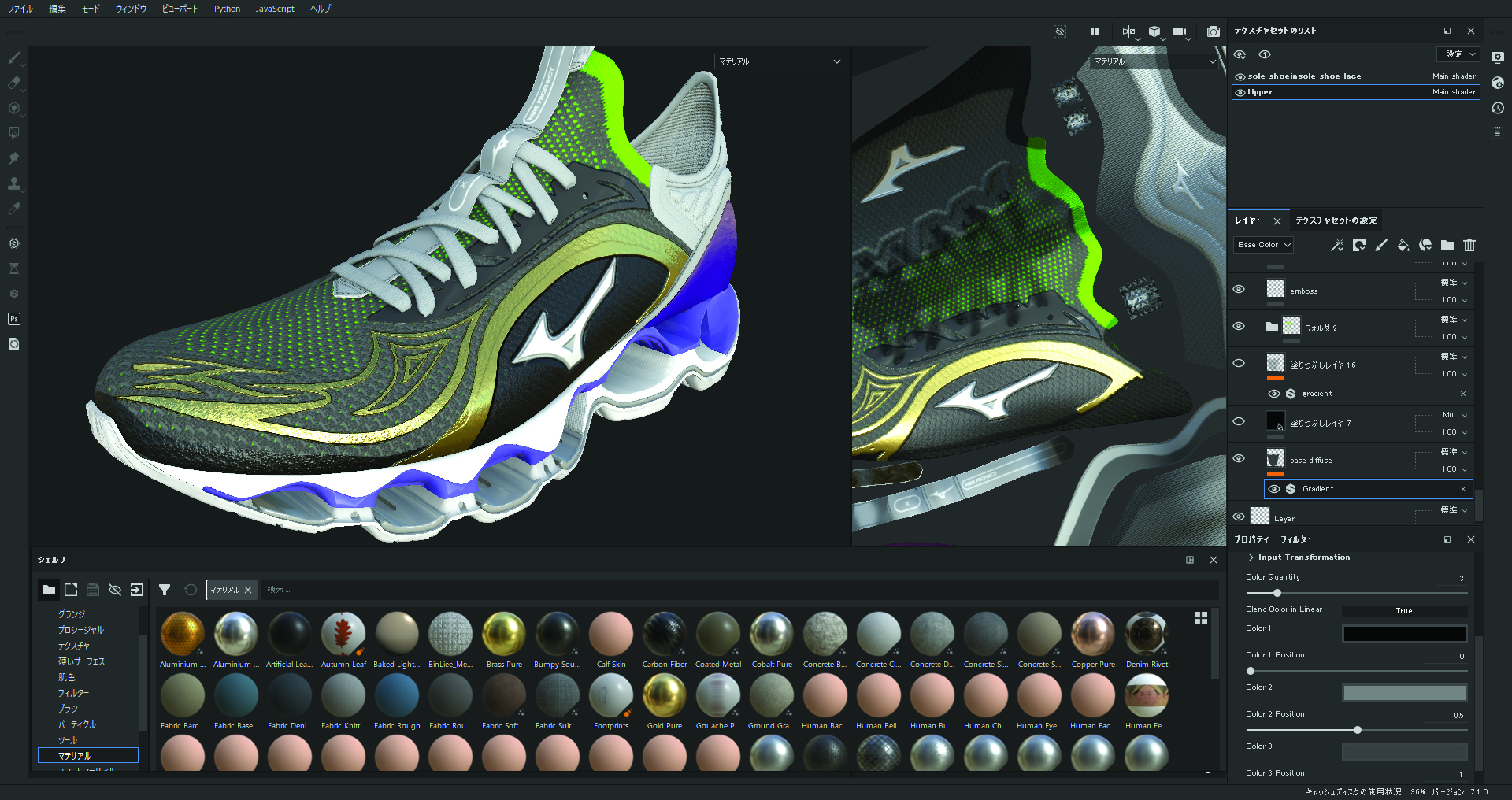Open the History icon on right dock
This screenshot has height=800, width=1512.
1498,108
